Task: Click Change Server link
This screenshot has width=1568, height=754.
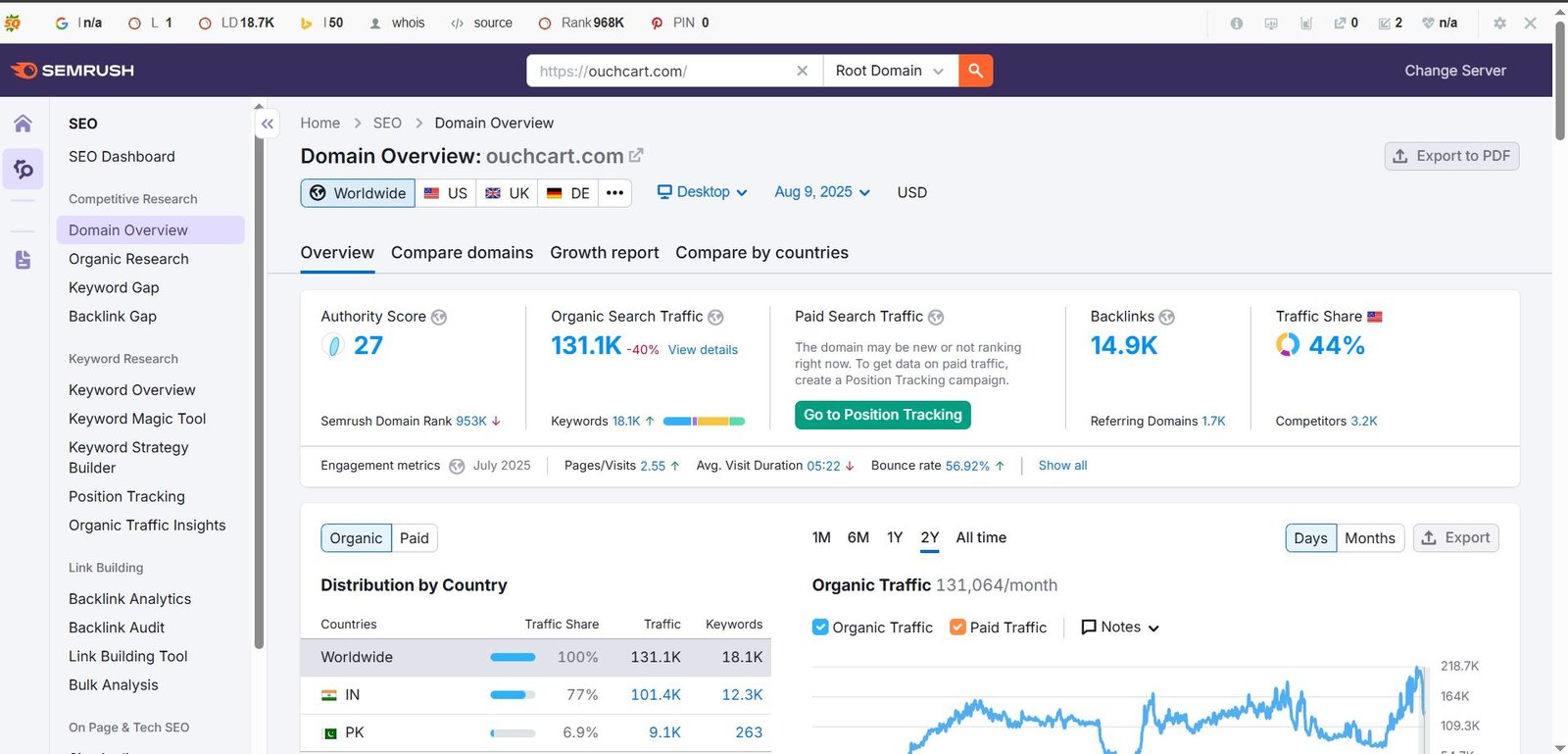Action: (x=1455, y=71)
